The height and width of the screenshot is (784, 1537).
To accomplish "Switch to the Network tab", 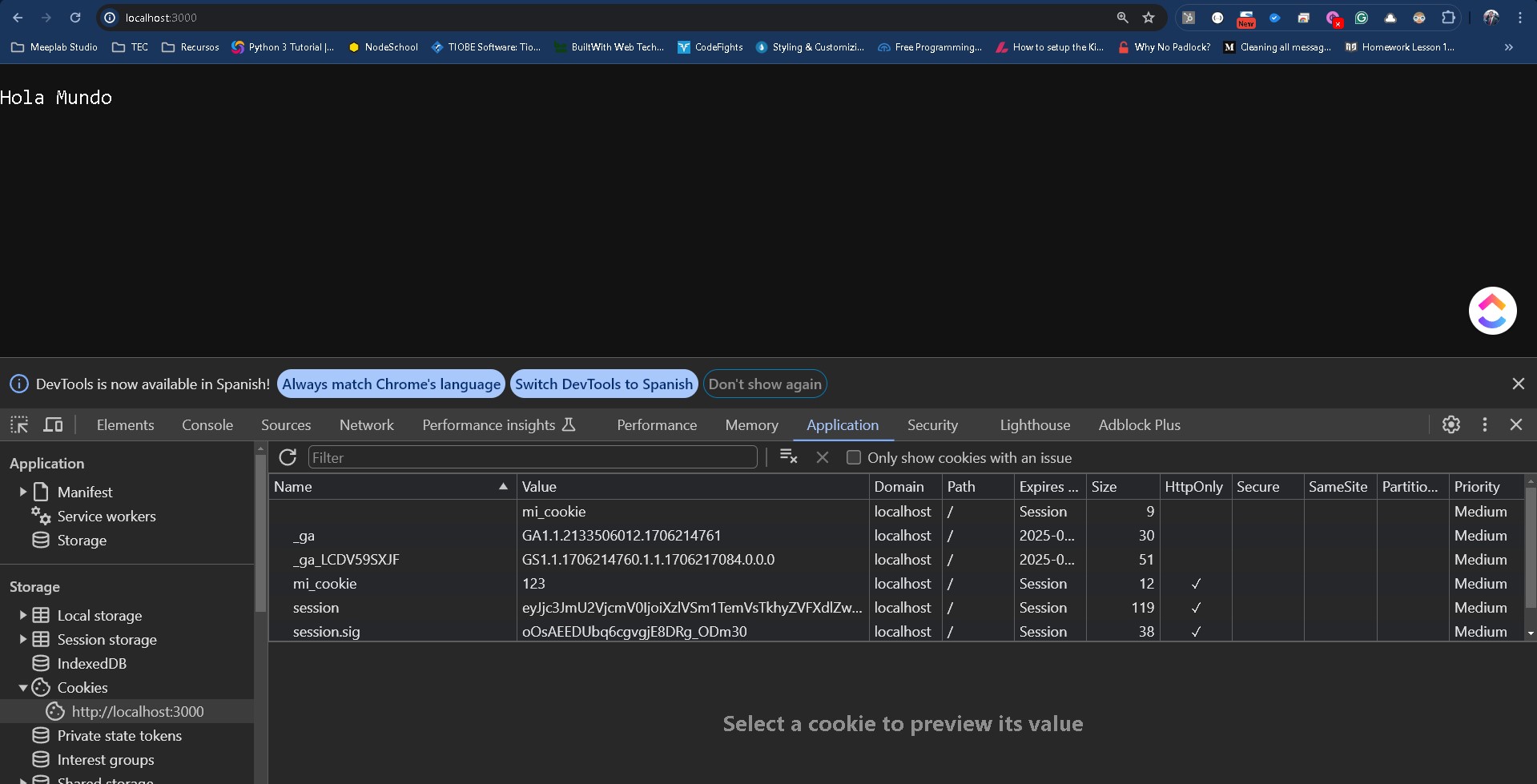I will click(366, 424).
